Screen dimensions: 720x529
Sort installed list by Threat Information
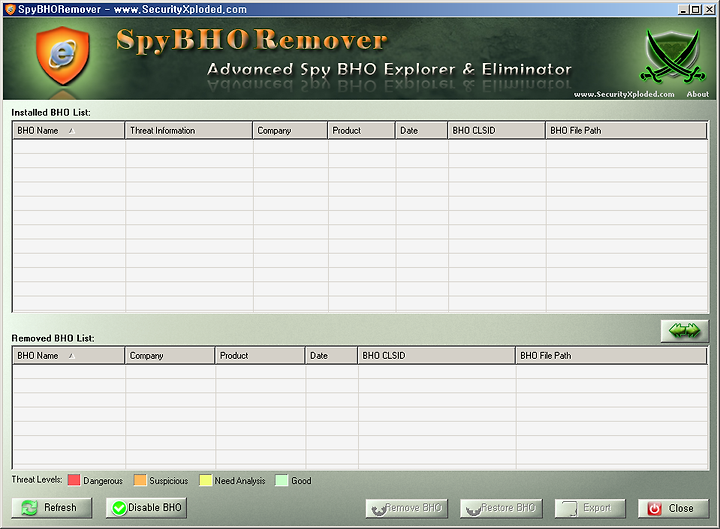[189, 130]
